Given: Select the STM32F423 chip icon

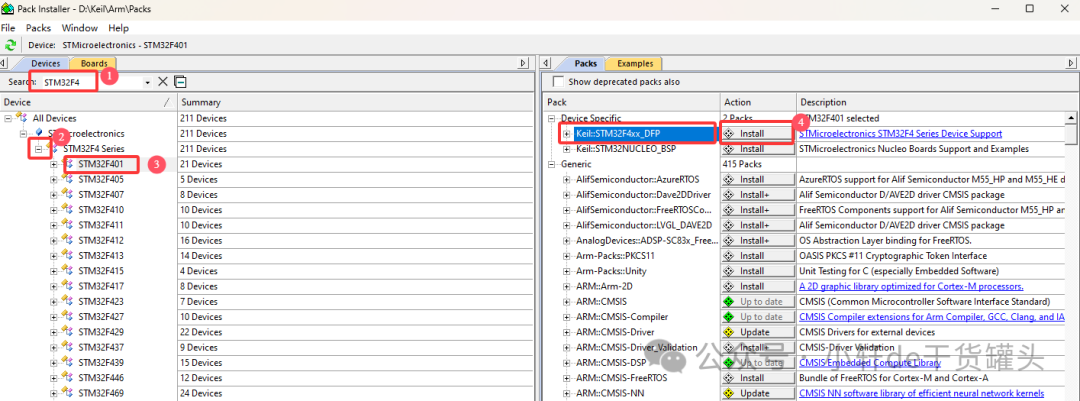Looking at the screenshot, I should pyautogui.click(x=68, y=302).
